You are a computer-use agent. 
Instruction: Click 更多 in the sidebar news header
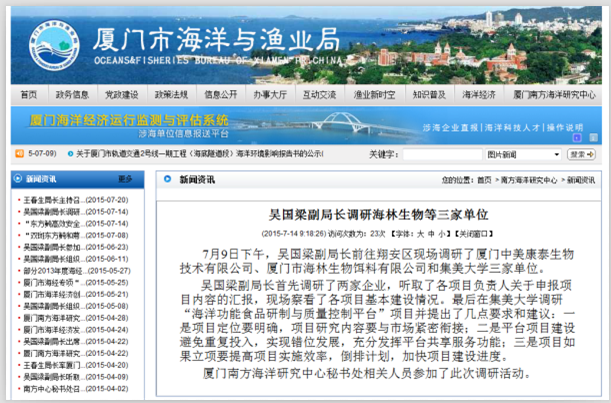pyautogui.click(x=125, y=179)
